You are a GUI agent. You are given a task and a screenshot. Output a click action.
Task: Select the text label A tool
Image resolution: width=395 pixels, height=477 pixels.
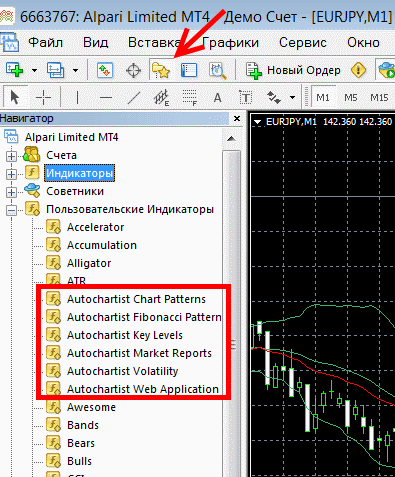(x=217, y=98)
